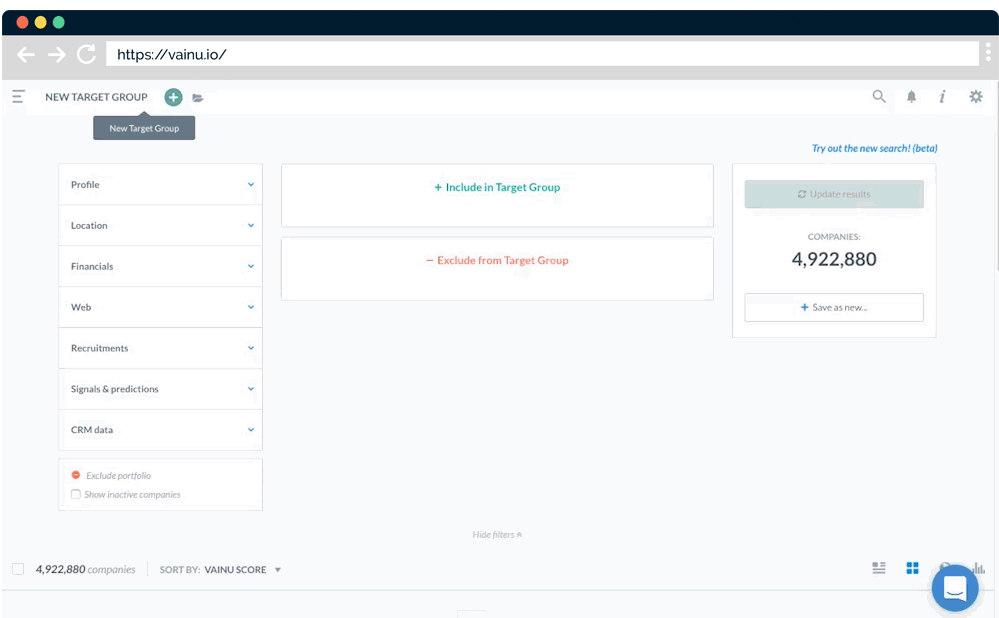Screen dimensions: 999x618
Task: Toggle Exclude portfolio option
Action: point(76,475)
